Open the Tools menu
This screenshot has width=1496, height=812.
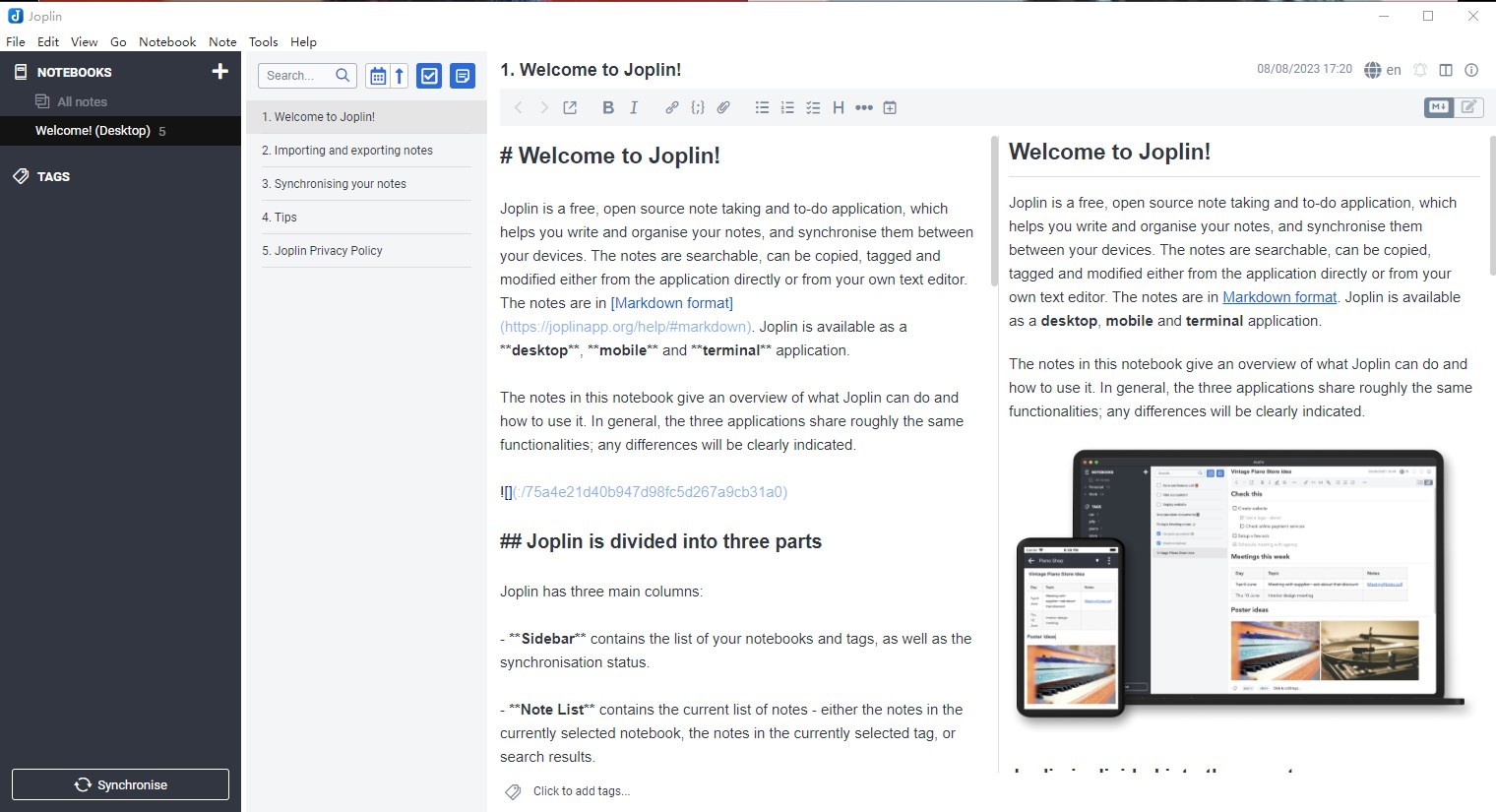coord(263,42)
